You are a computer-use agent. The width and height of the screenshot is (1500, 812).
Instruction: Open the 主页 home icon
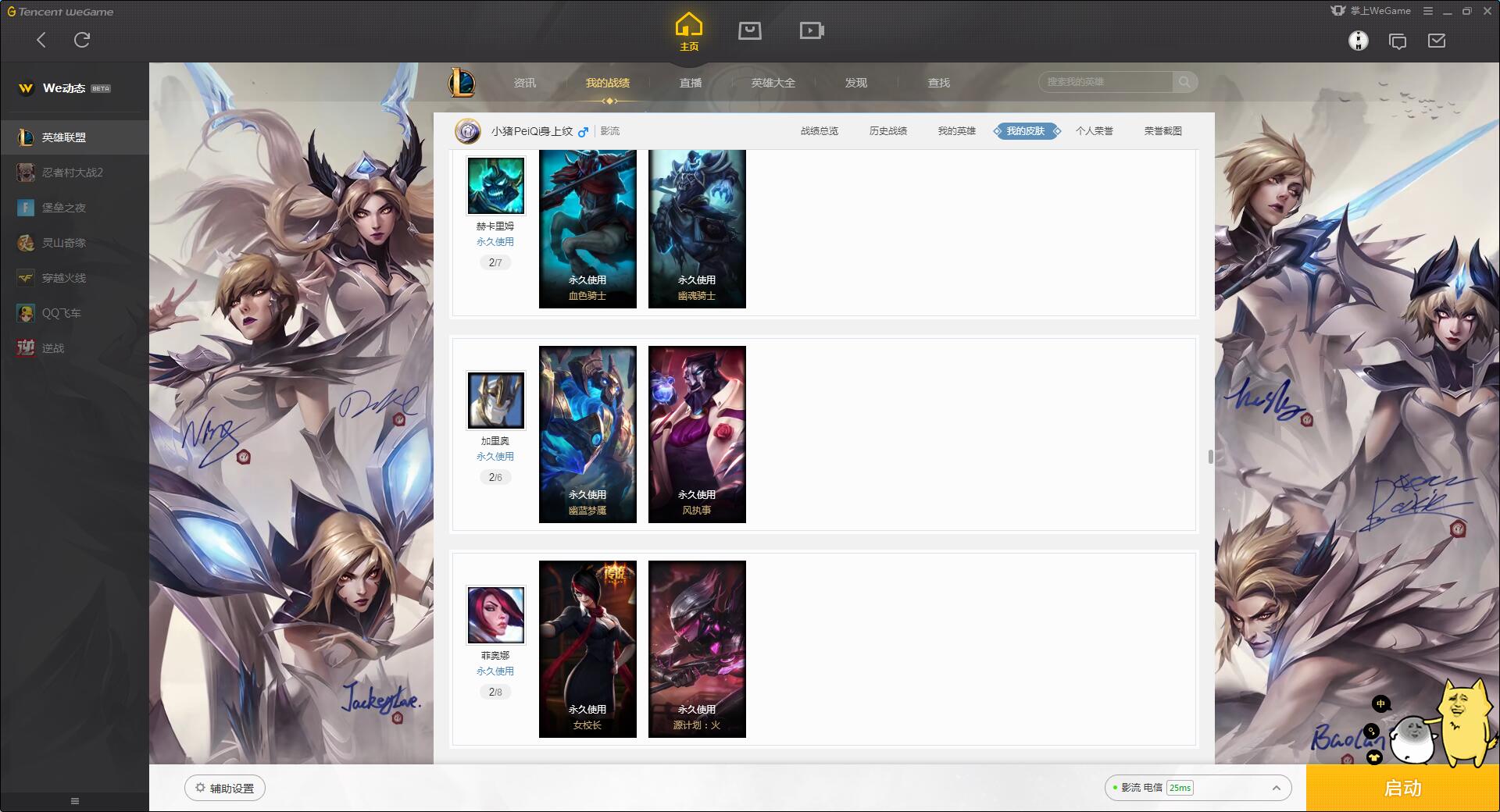point(688,32)
